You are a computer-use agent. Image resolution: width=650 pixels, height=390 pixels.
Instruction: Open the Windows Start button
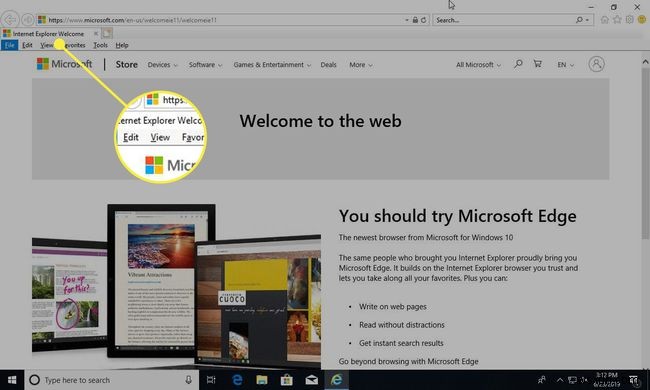(x=12, y=380)
